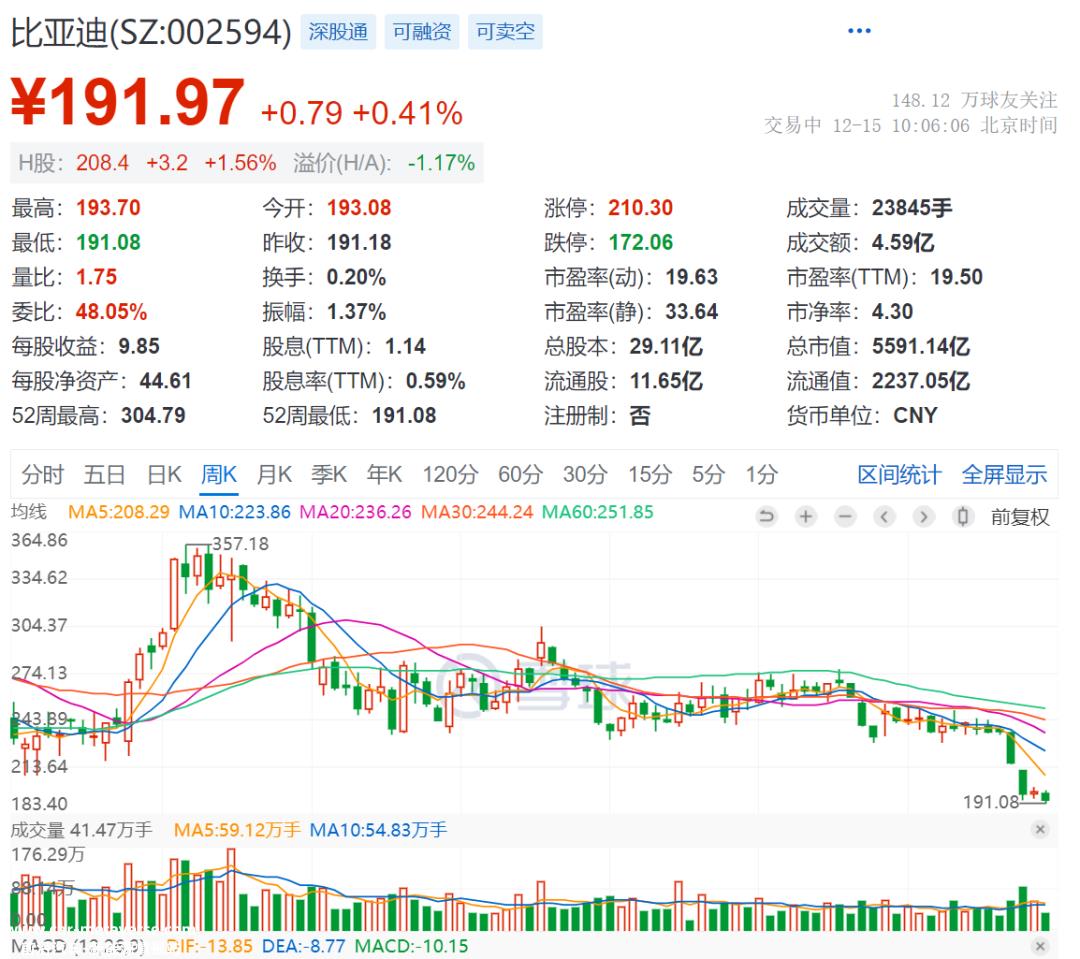Select the 周K chart tab
The image size is (1080, 959).
[x=219, y=474]
